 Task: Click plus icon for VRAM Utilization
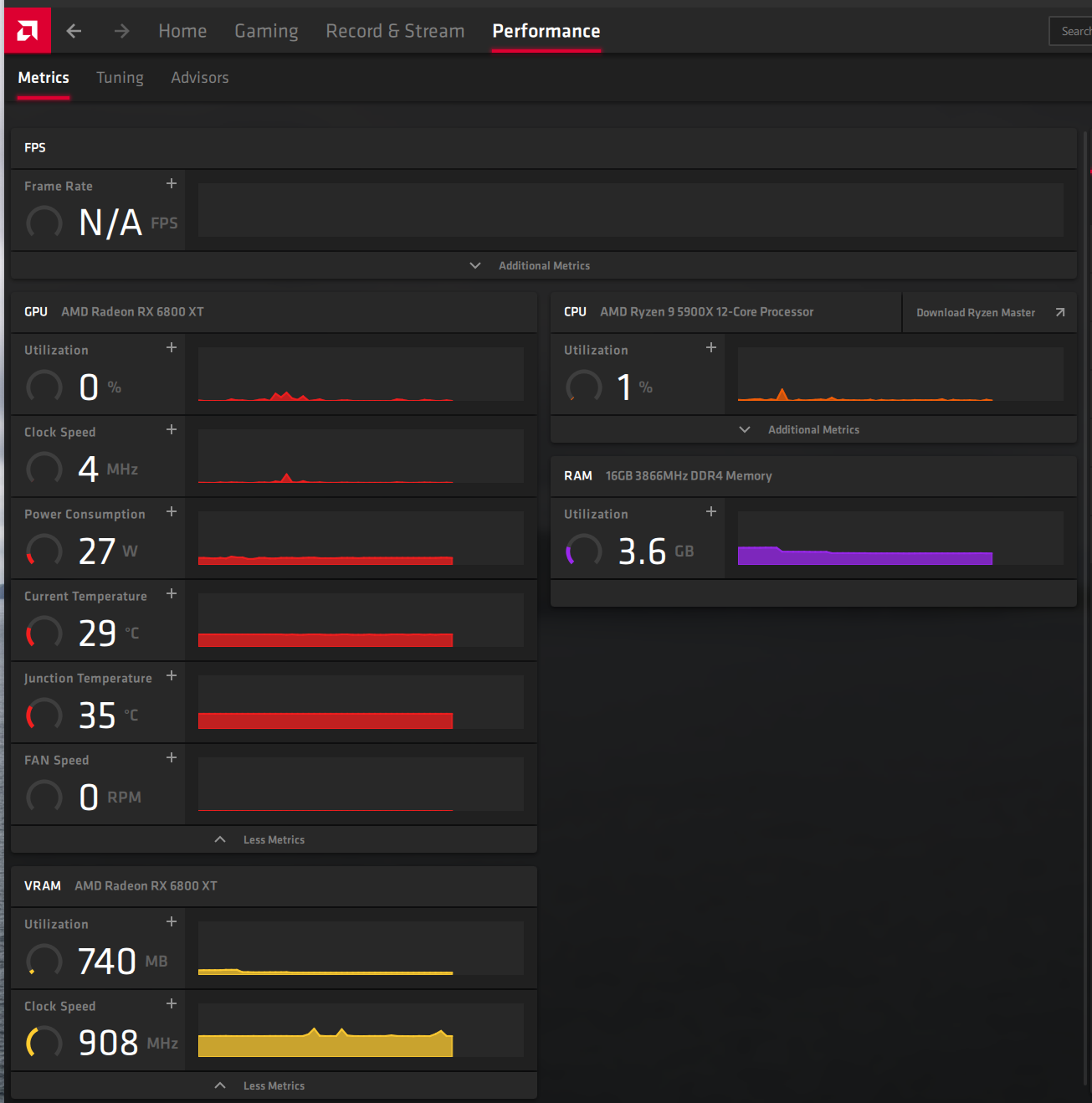tap(172, 921)
